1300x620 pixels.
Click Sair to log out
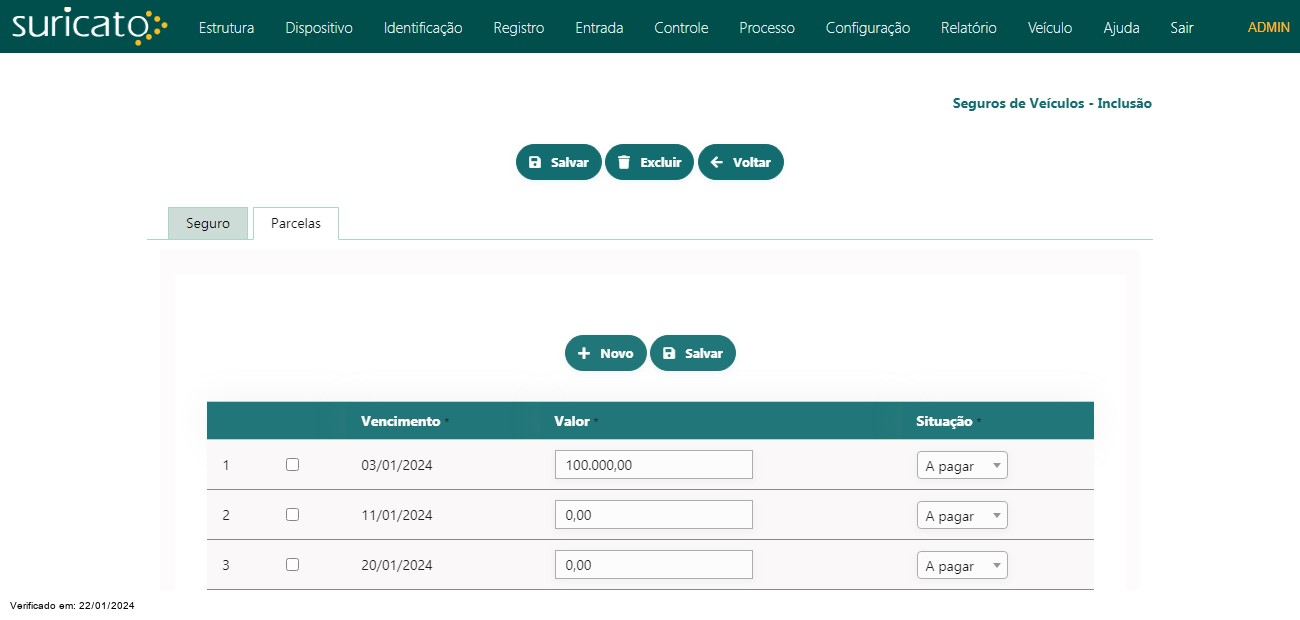point(1181,28)
